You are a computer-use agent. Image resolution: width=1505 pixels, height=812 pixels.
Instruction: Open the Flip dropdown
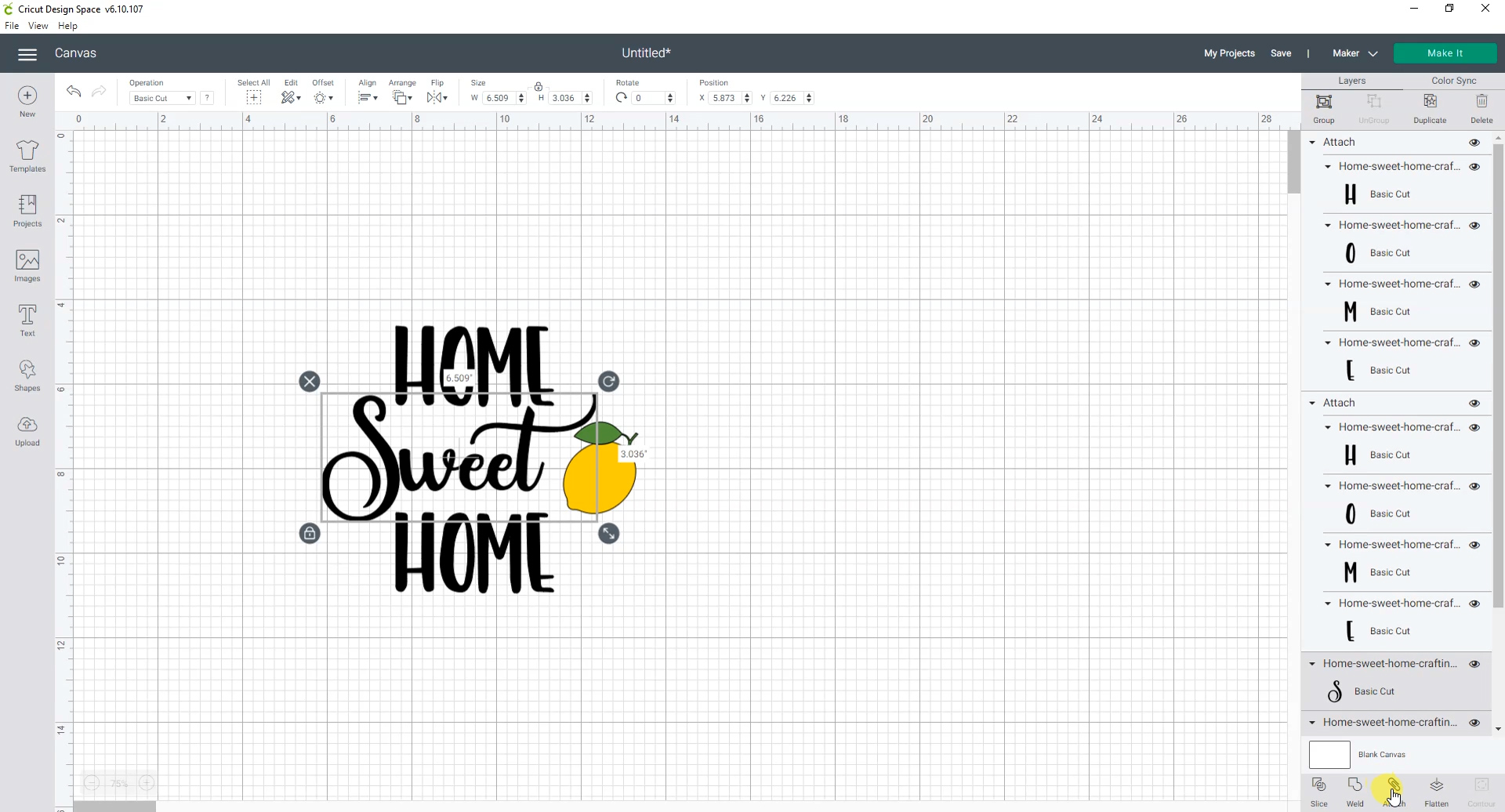(437, 98)
